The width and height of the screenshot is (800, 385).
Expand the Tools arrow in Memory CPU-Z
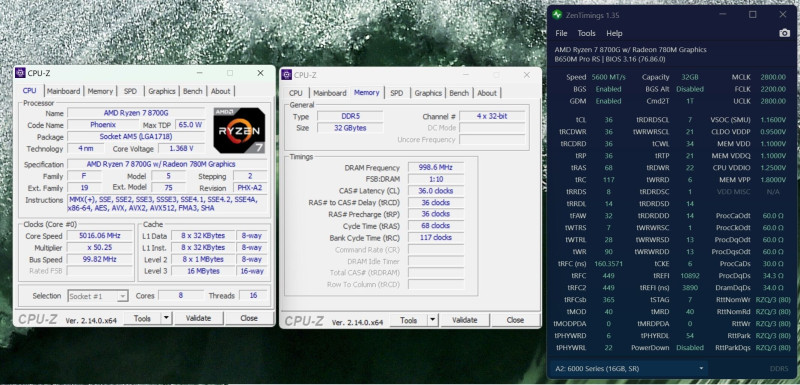433,320
